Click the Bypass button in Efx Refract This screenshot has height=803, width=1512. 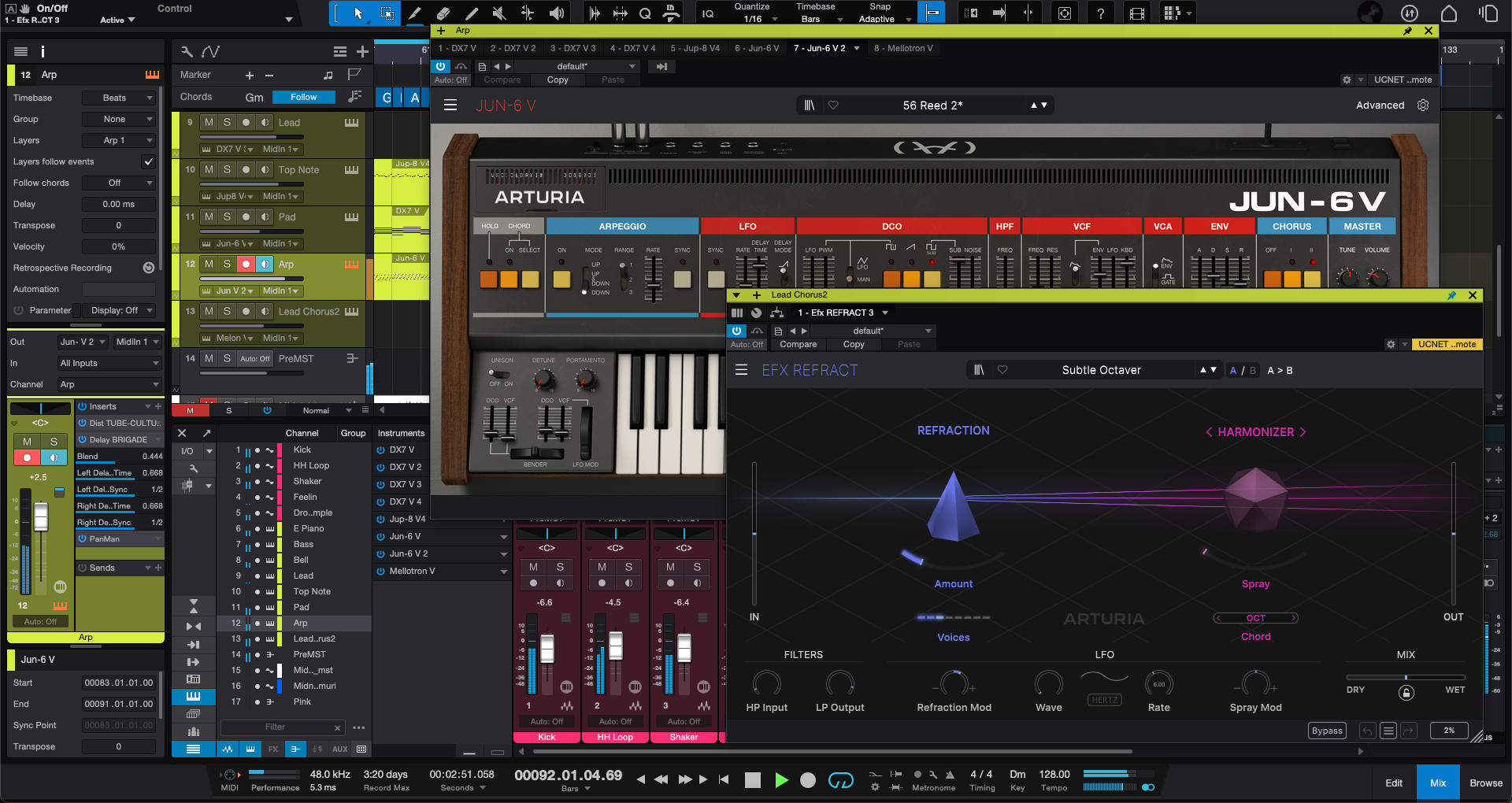coord(1327,731)
